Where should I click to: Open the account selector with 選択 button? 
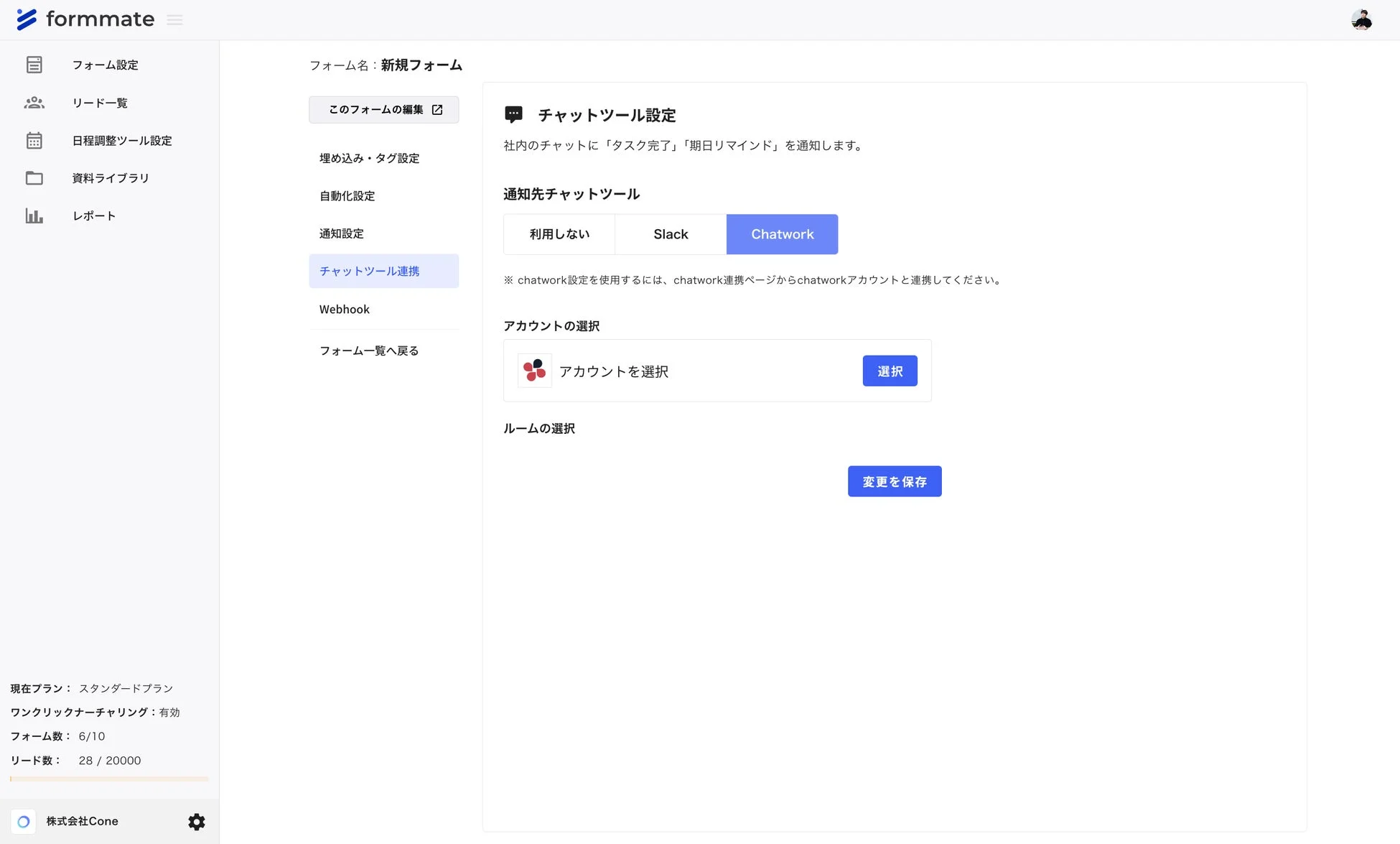pos(890,371)
